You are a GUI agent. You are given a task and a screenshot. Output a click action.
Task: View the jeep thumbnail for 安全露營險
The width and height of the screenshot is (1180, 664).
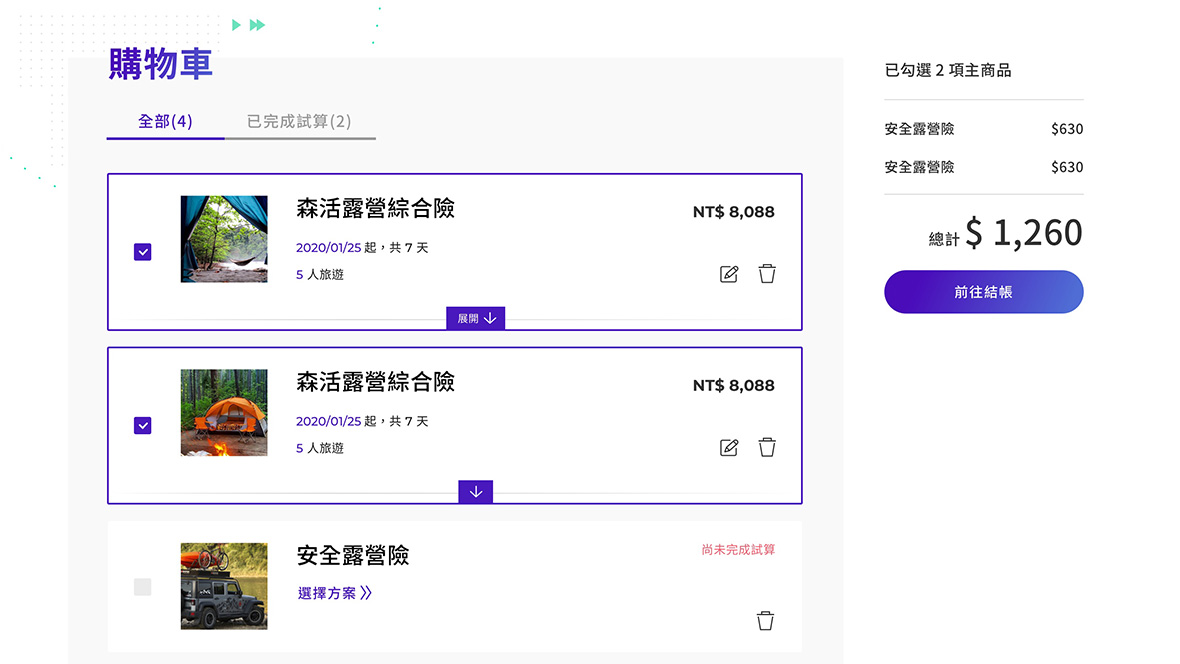224,586
